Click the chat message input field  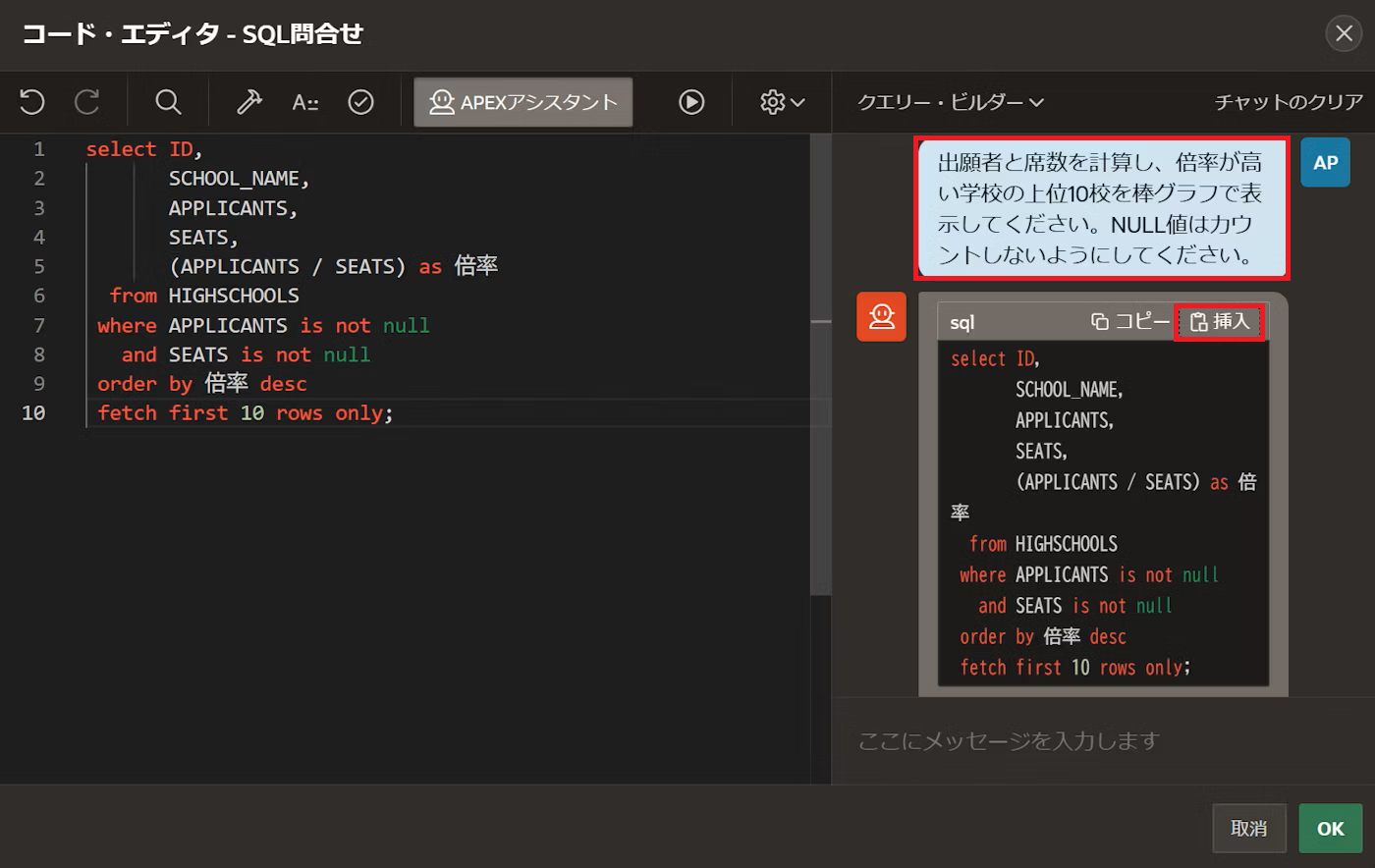pyautogui.click(x=1103, y=740)
